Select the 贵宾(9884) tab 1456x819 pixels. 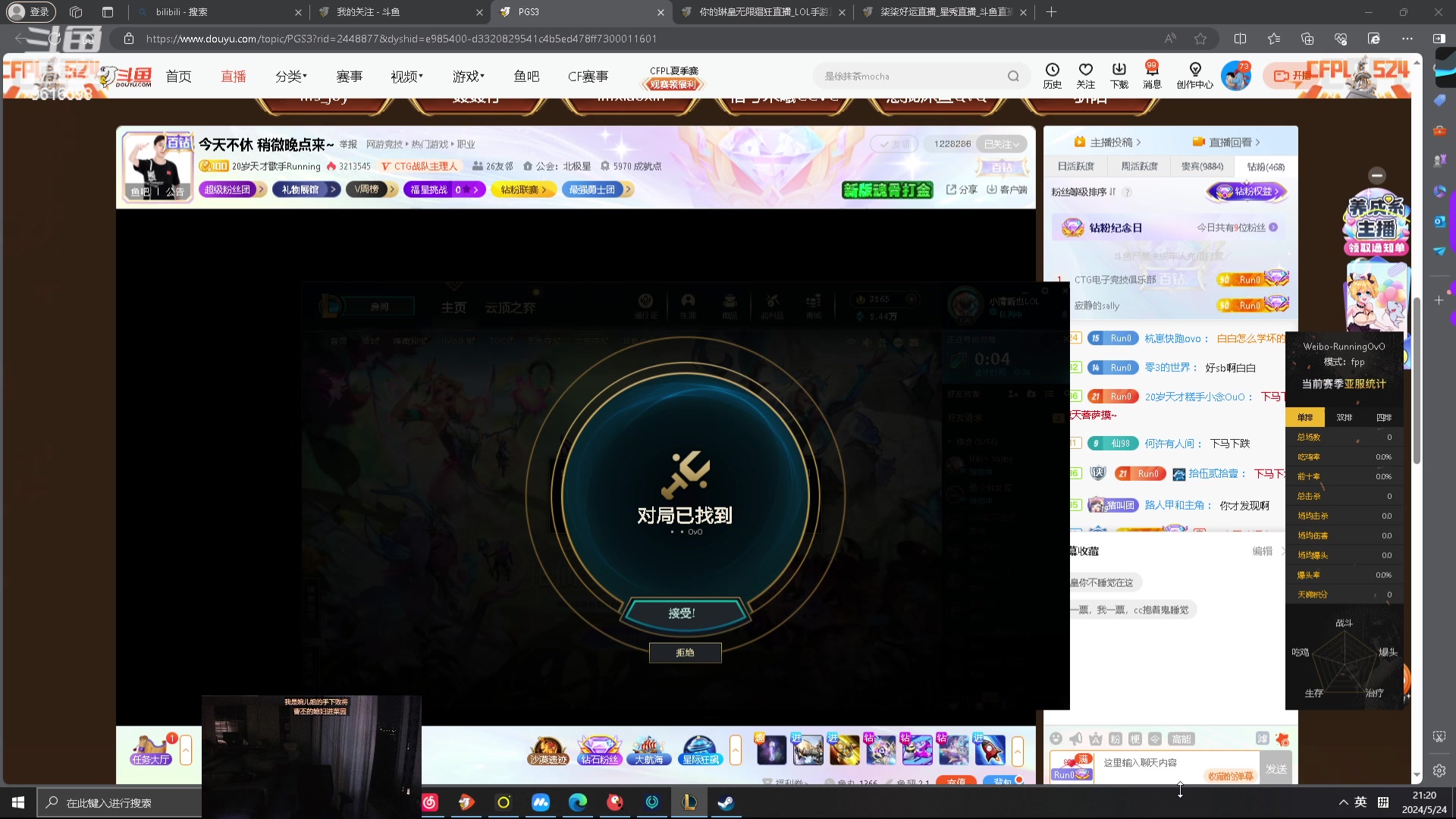pos(1202,167)
